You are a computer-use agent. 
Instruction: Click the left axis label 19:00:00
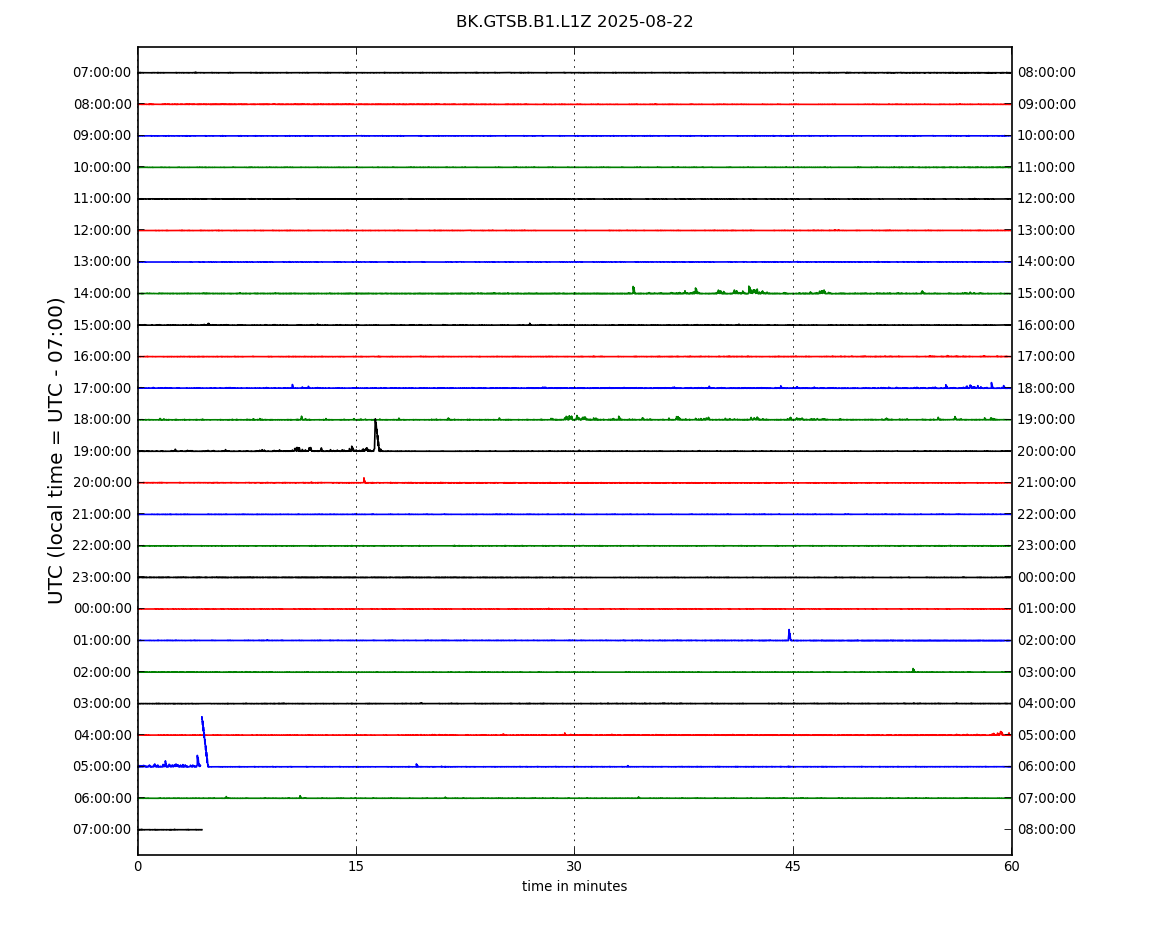(x=102, y=451)
